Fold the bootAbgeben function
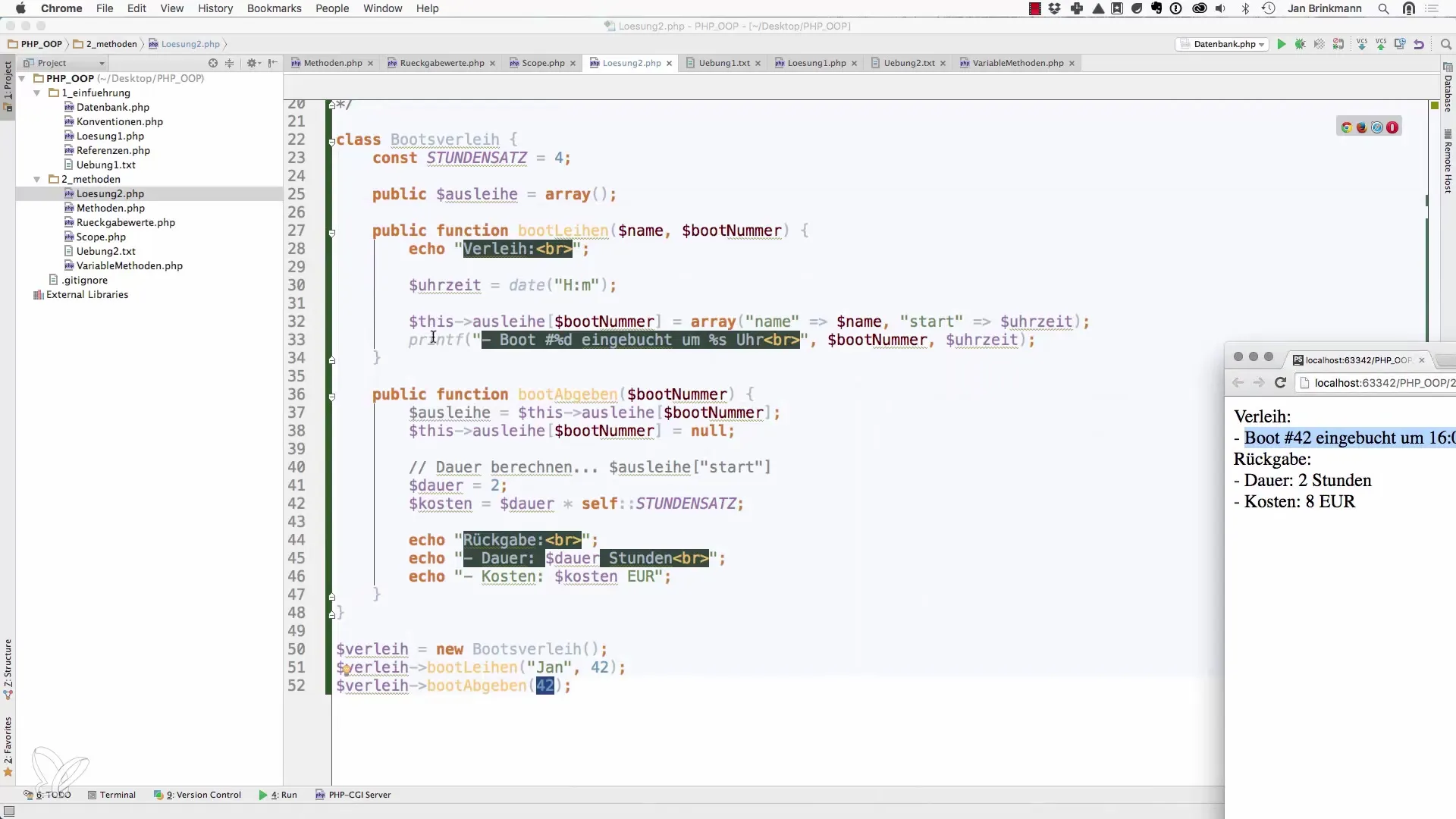1456x819 pixels. [x=331, y=397]
